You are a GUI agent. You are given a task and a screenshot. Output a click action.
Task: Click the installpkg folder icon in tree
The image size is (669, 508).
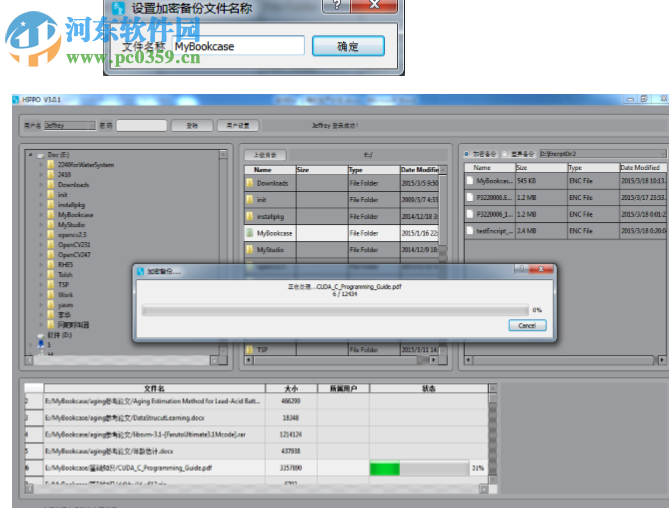pyautogui.click(x=51, y=205)
